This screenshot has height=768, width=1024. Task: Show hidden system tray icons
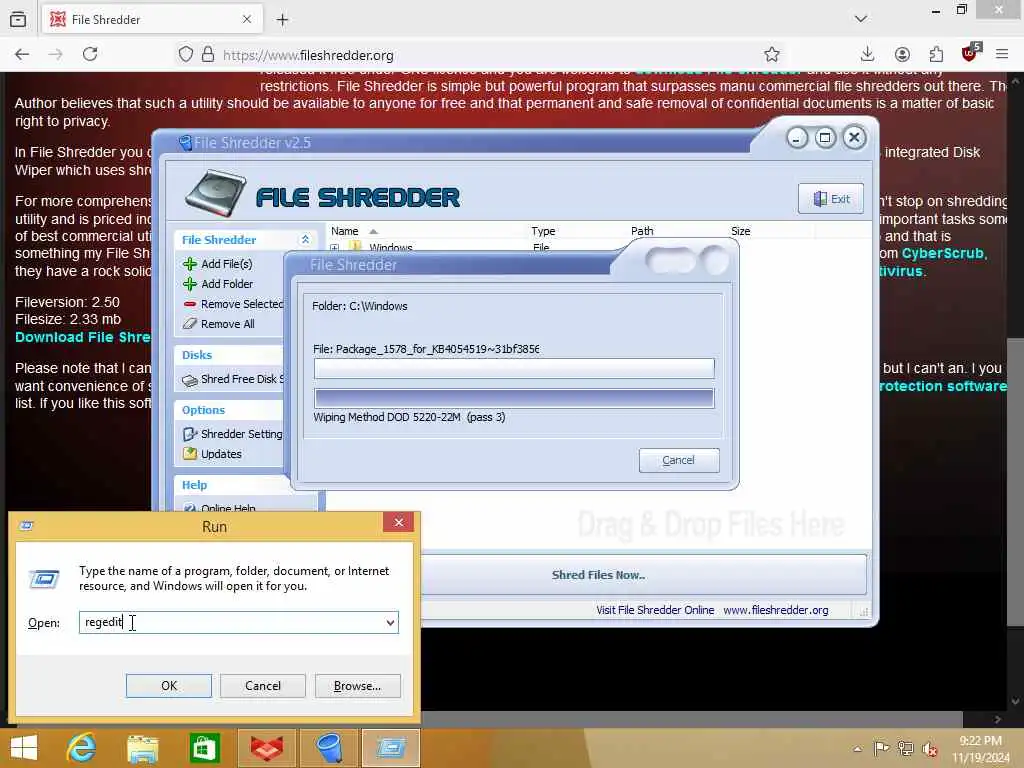coord(857,748)
